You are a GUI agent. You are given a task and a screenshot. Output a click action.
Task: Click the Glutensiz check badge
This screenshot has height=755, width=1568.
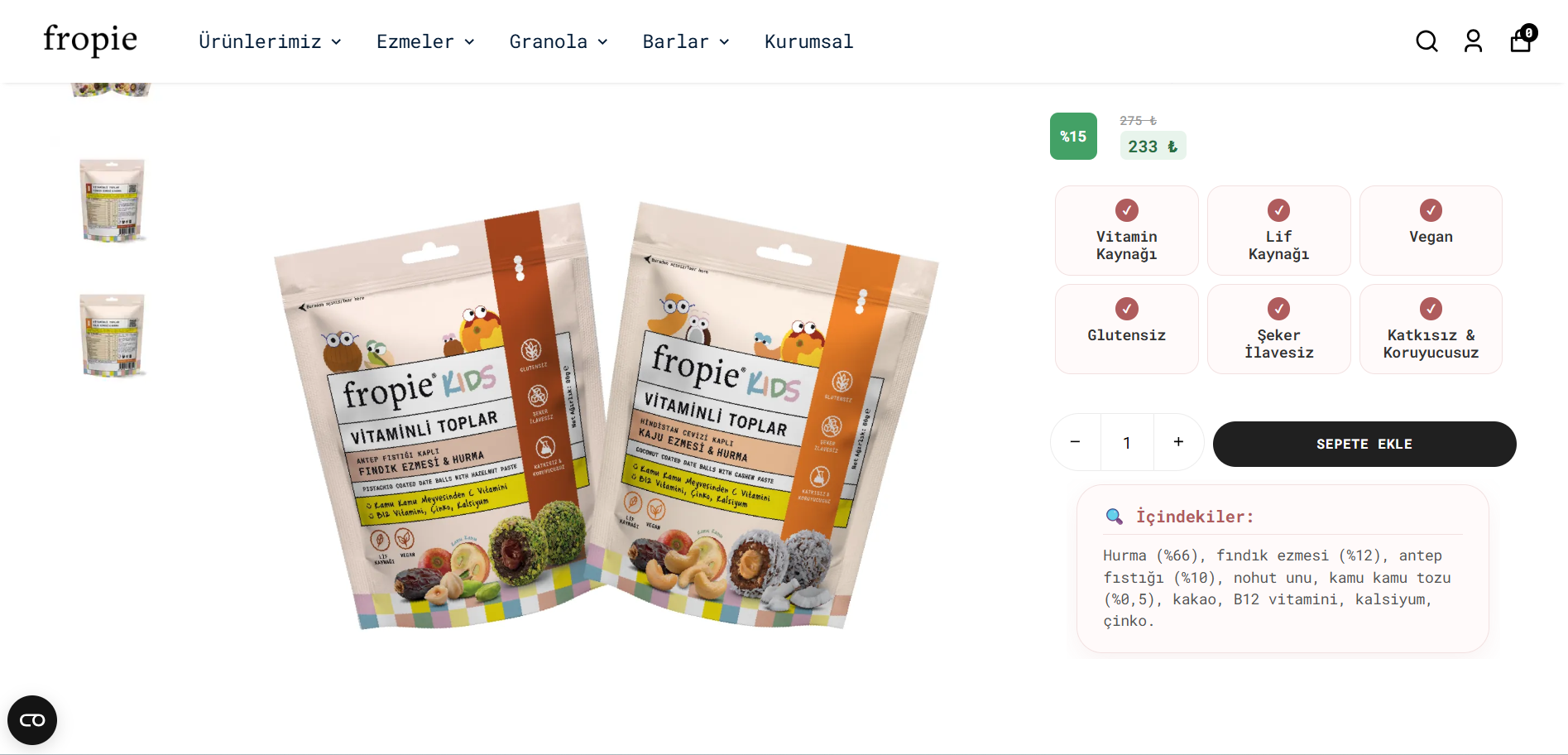[1126, 329]
